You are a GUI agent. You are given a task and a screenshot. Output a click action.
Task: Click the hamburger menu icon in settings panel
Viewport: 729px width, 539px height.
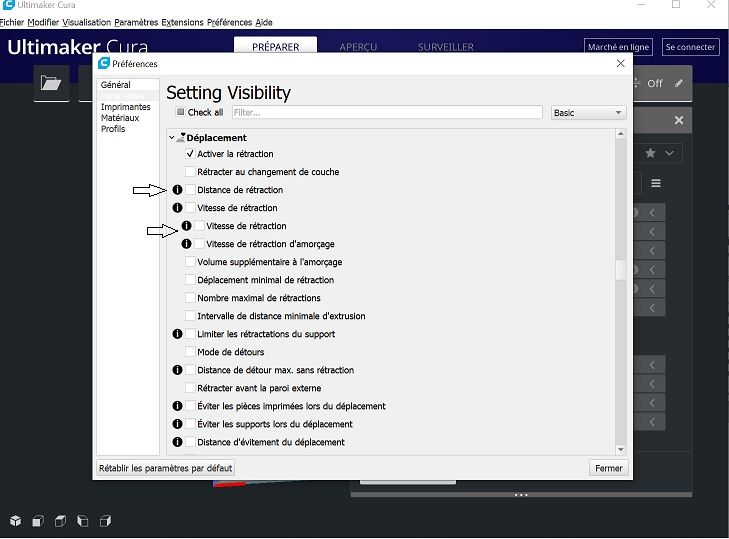tap(656, 183)
